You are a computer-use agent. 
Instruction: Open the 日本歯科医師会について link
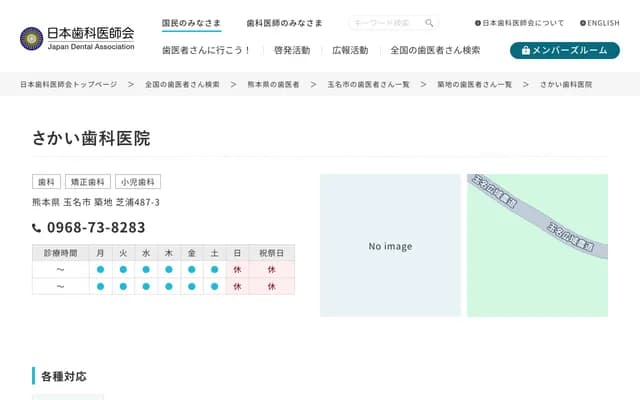pyautogui.click(x=520, y=22)
